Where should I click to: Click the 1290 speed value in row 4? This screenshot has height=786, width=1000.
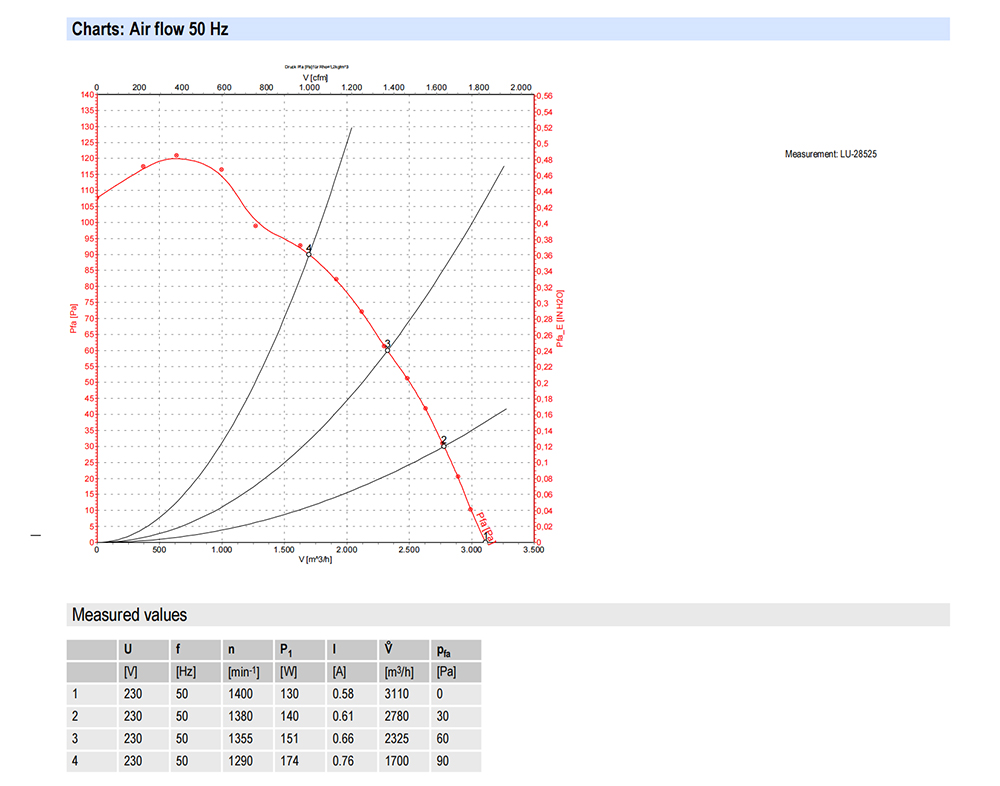pyautogui.click(x=241, y=762)
